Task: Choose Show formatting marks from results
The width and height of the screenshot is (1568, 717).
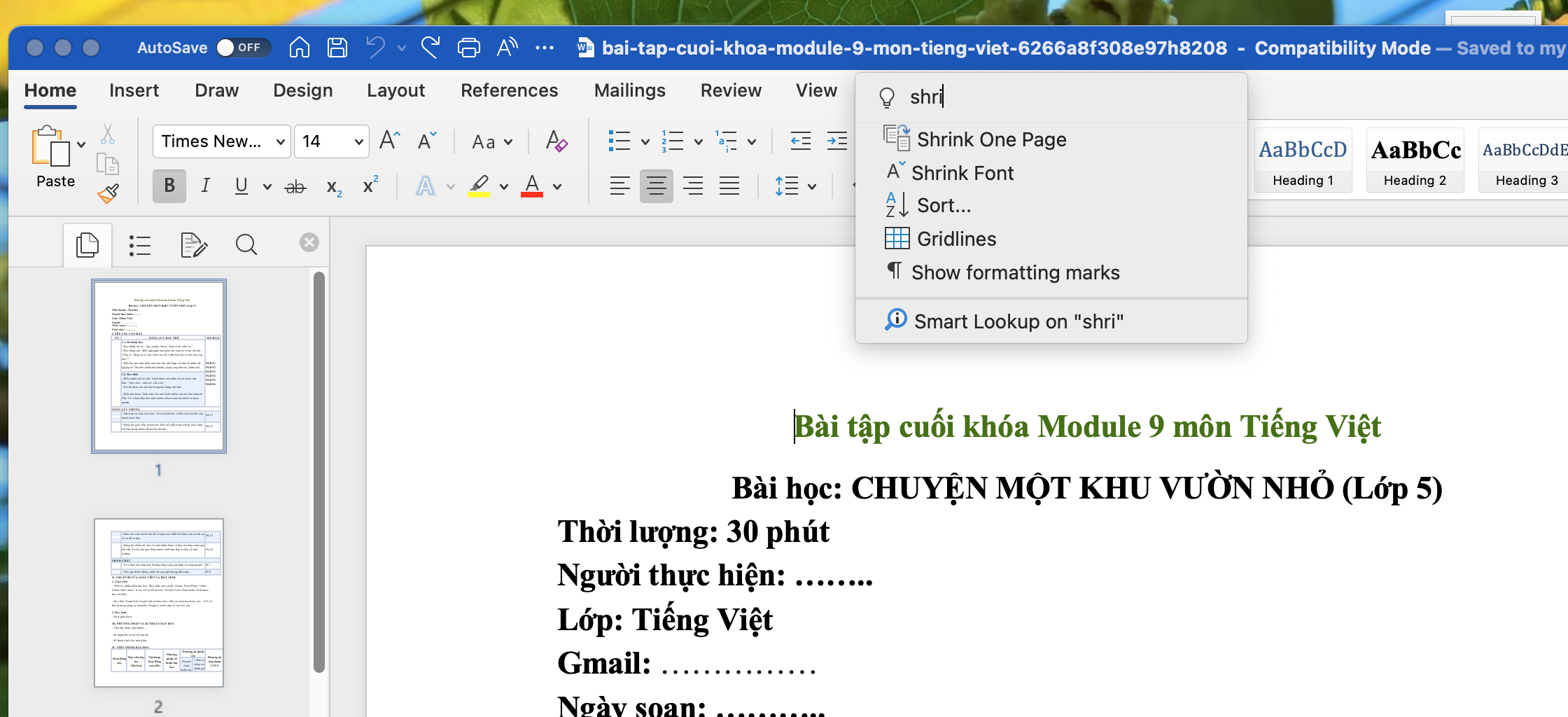Action: (1051, 272)
